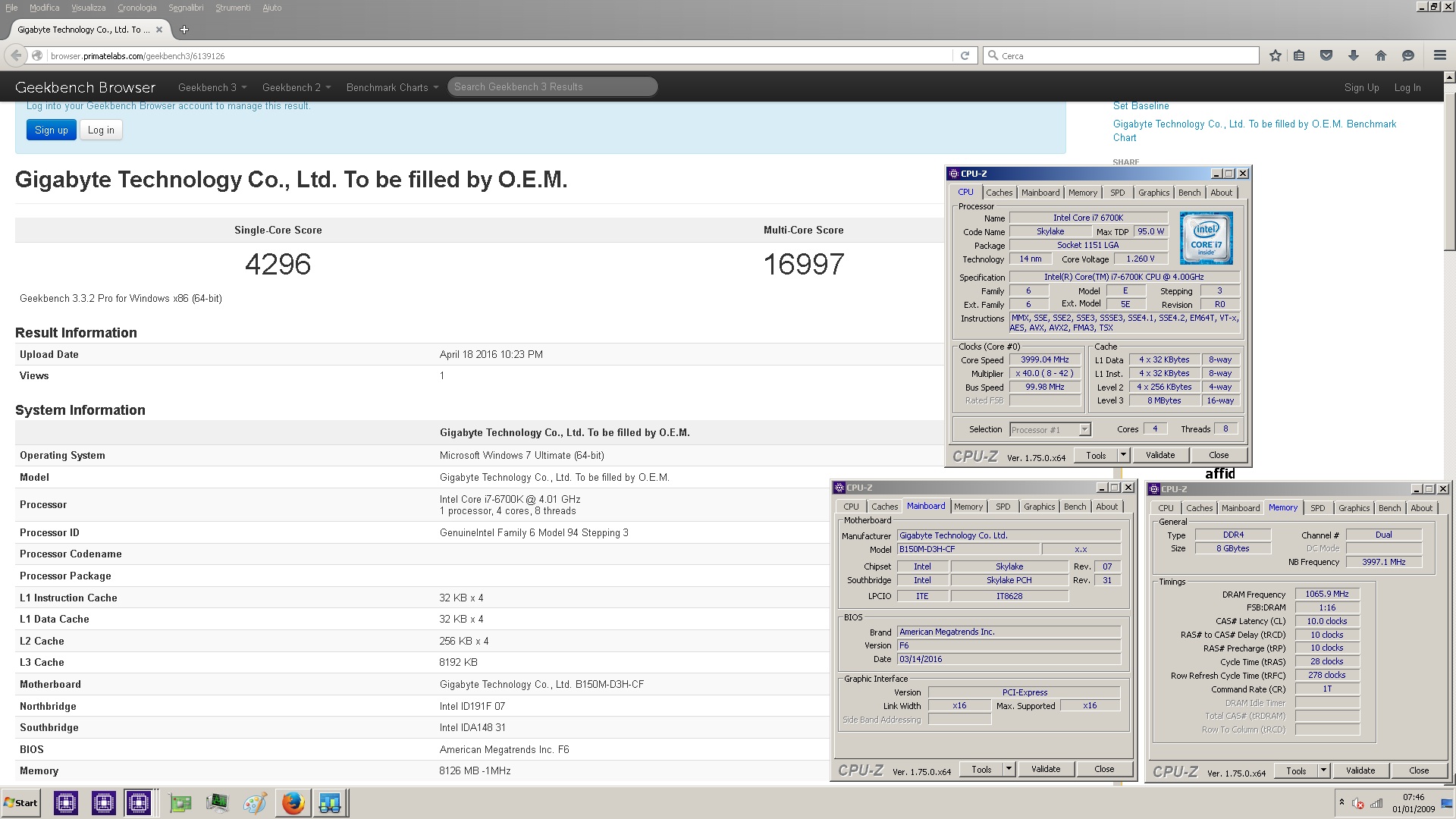1456x819 pixels.
Task: Go back with the browser back arrow
Action: [x=16, y=55]
